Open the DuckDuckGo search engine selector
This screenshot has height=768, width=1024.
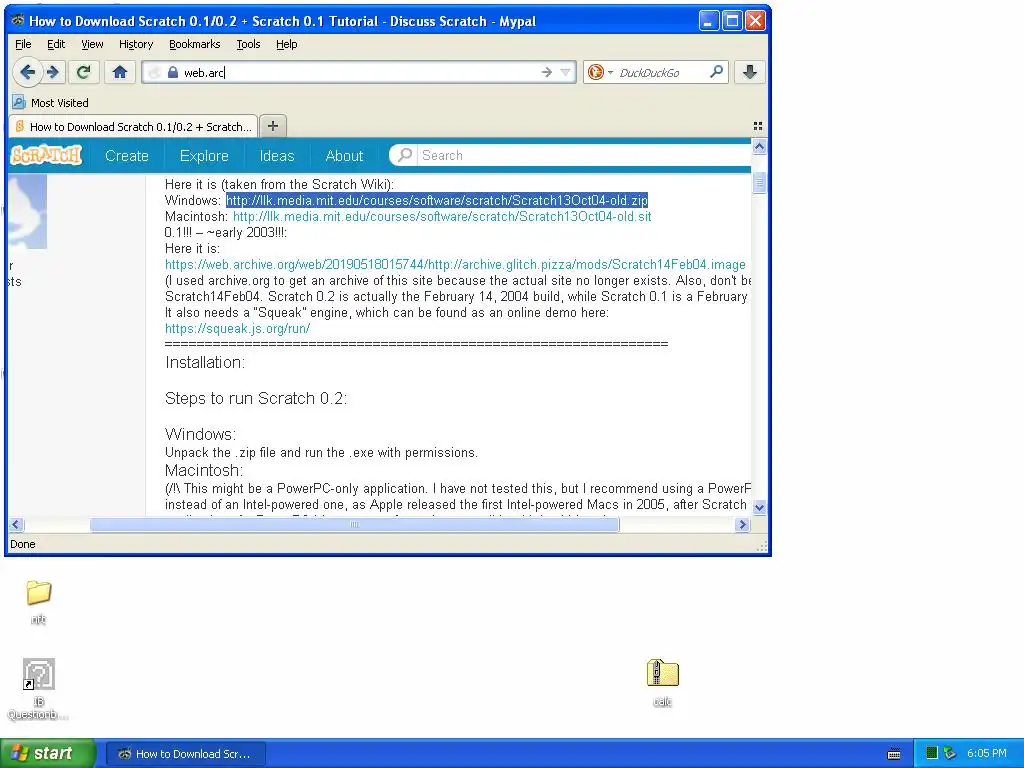click(x=600, y=72)
